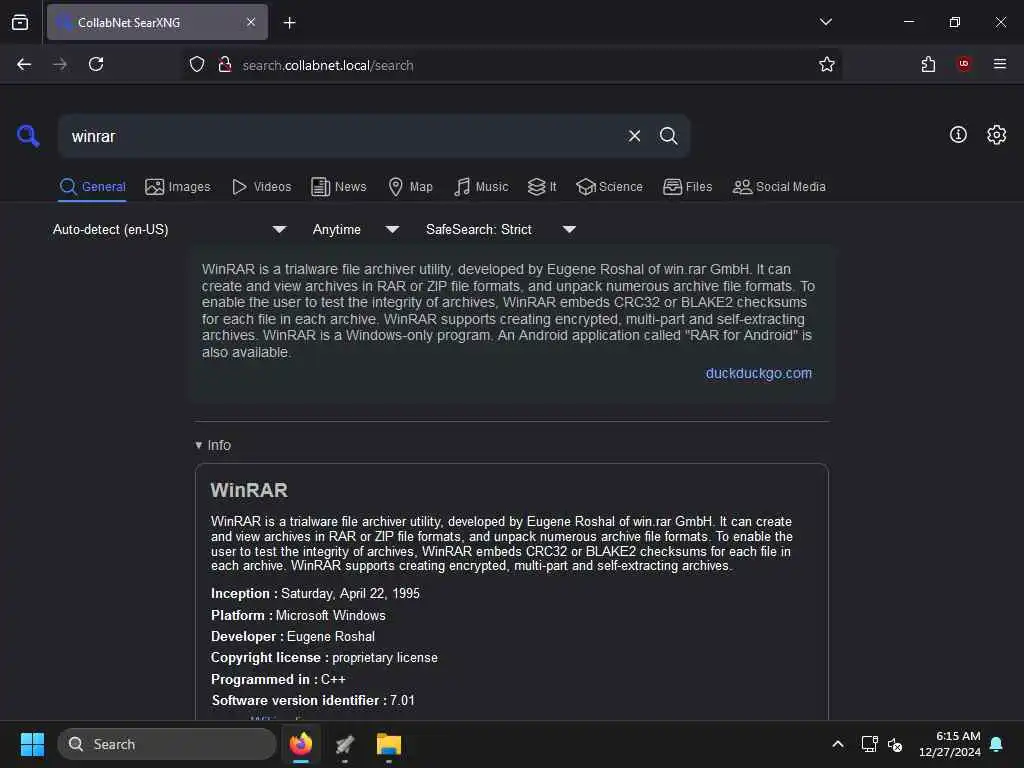Switch to the News category
The image size is (1024, 768).
click(338, 187)
